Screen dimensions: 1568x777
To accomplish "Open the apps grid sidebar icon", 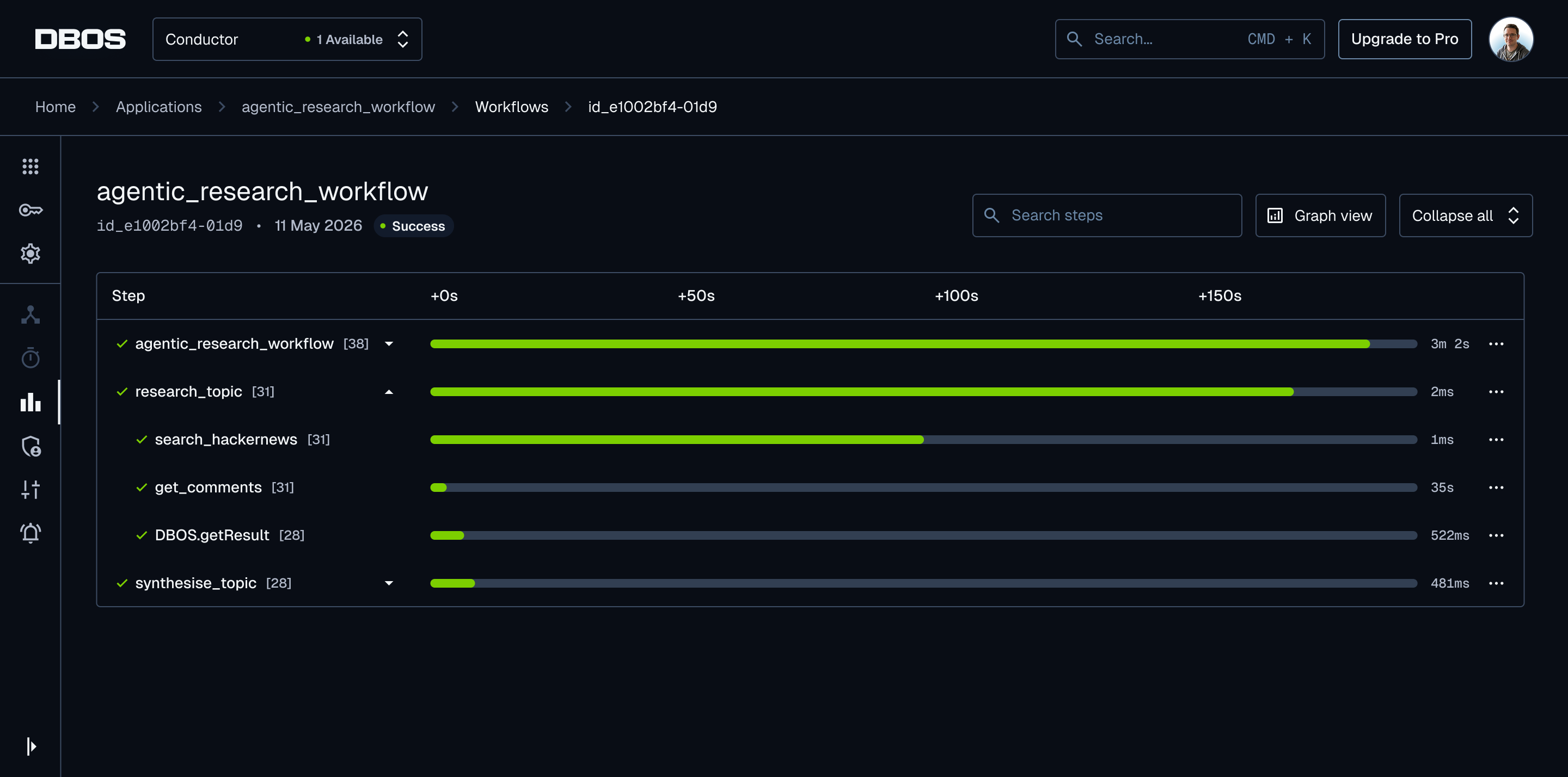I will pos(30,166).
